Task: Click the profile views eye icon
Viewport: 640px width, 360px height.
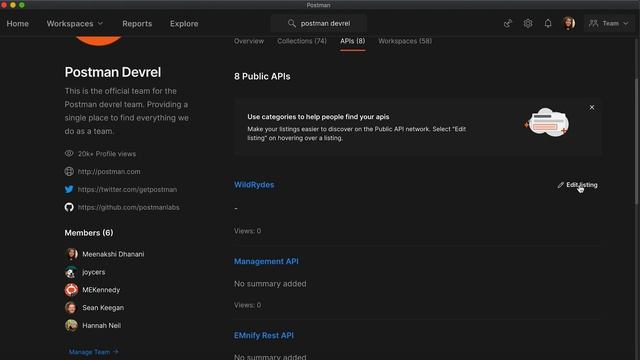Action: [69, 153]
